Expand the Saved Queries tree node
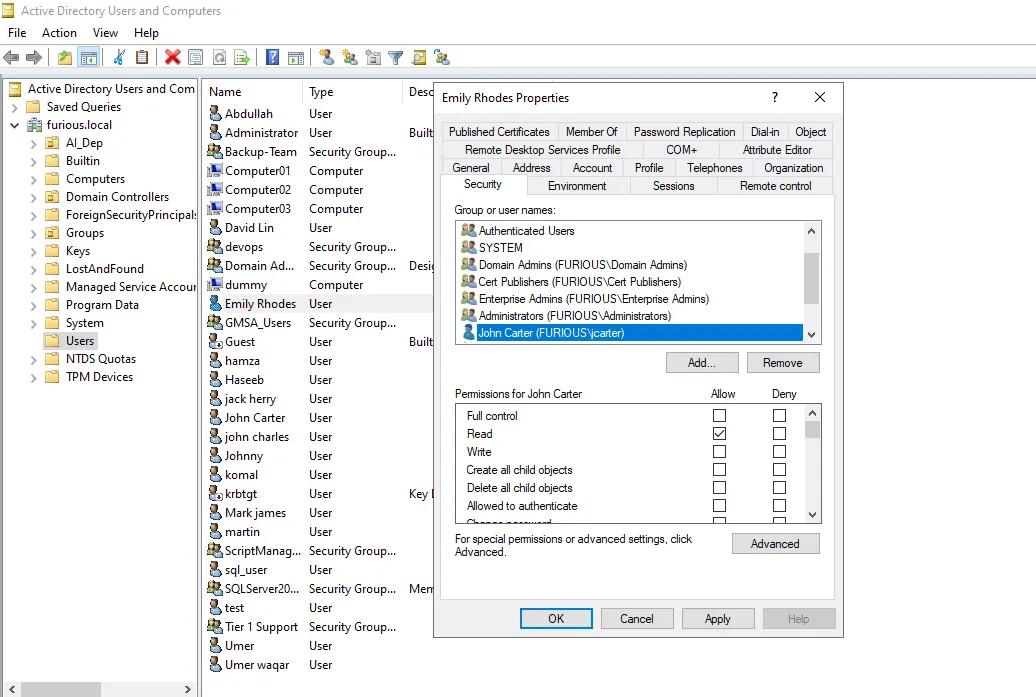 [x=15, y=107]
